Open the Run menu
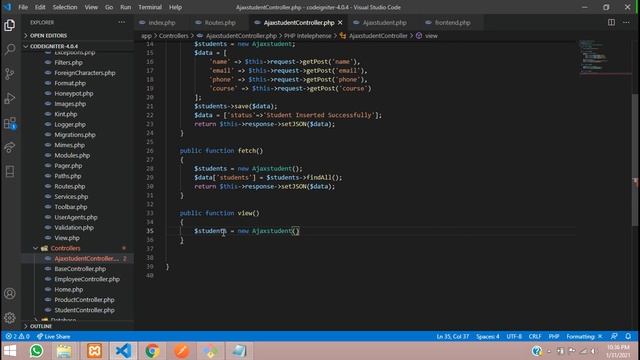 click(126, 7)
